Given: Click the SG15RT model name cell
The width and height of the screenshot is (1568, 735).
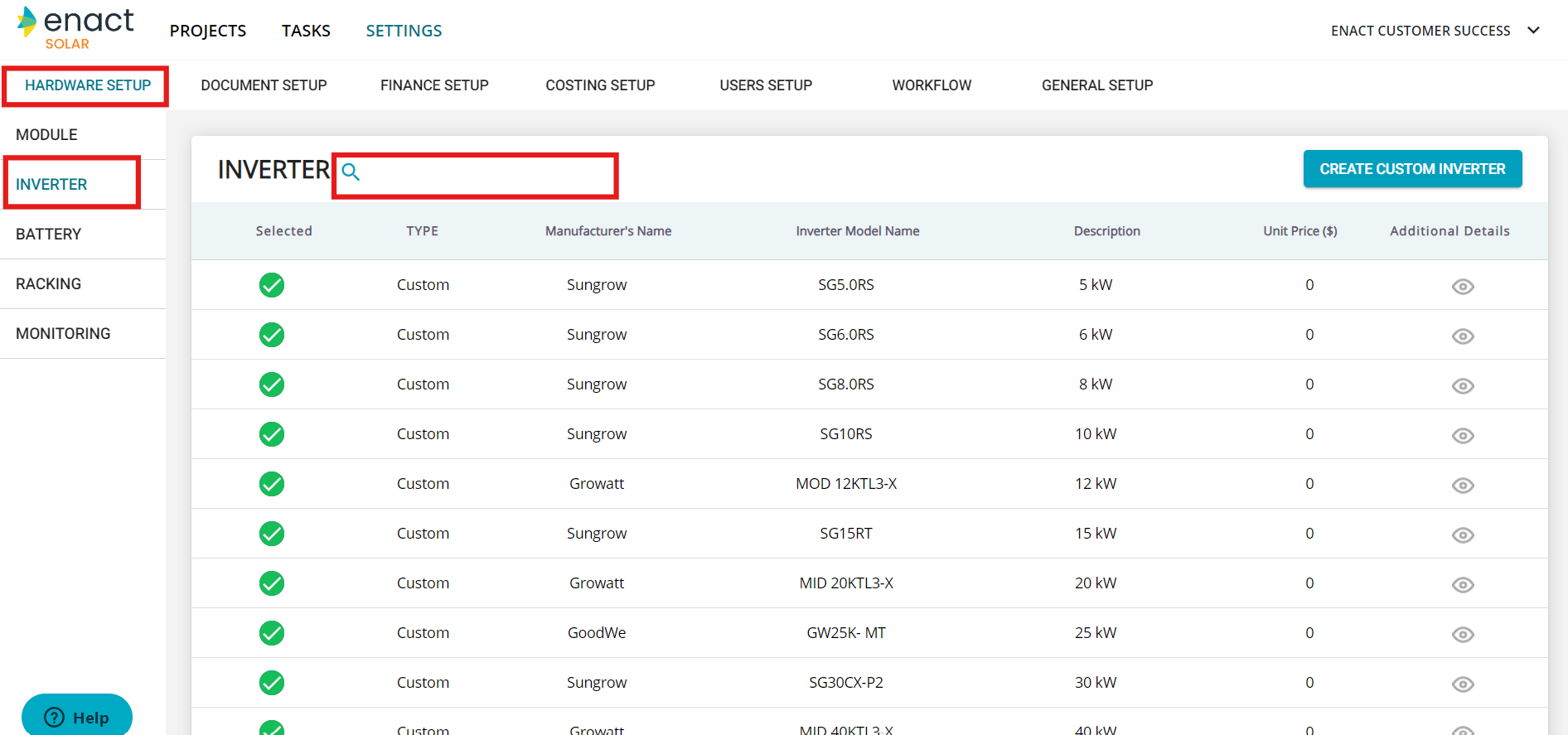Looking at the screenshot, I should pyautogui.click(x=846, y=534).
